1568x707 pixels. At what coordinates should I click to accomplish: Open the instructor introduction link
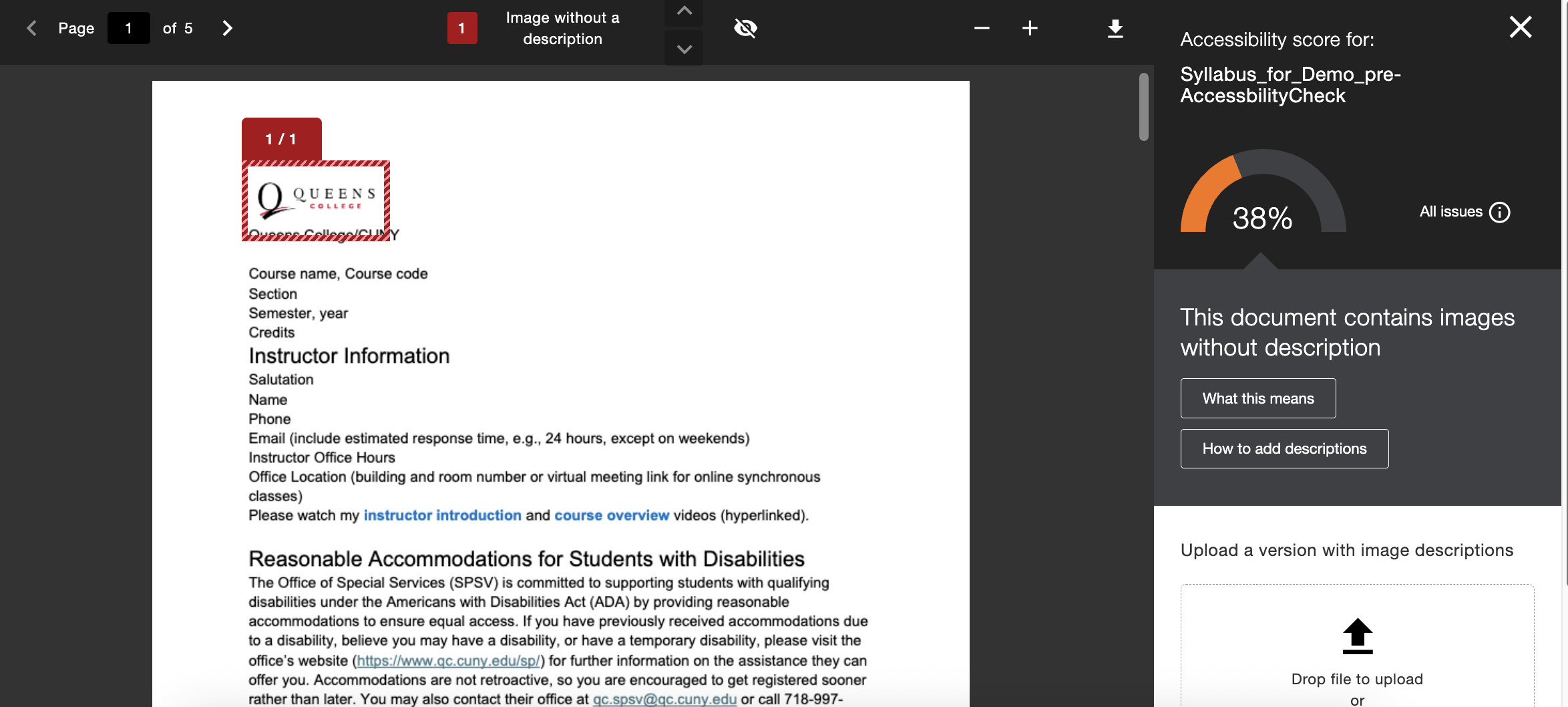click(442, 515)
